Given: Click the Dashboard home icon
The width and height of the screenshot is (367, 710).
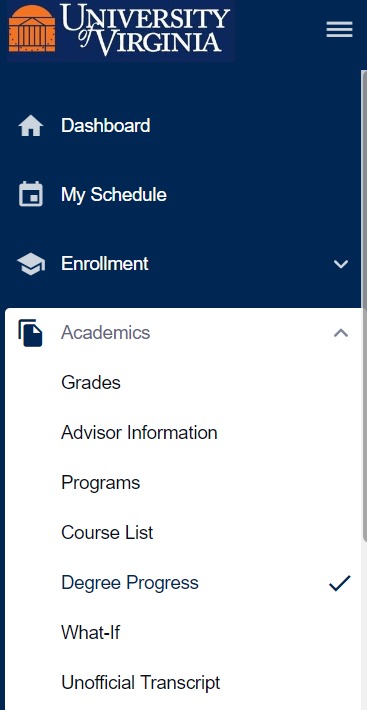Looking at the screenshot, I should pos(31,126).
